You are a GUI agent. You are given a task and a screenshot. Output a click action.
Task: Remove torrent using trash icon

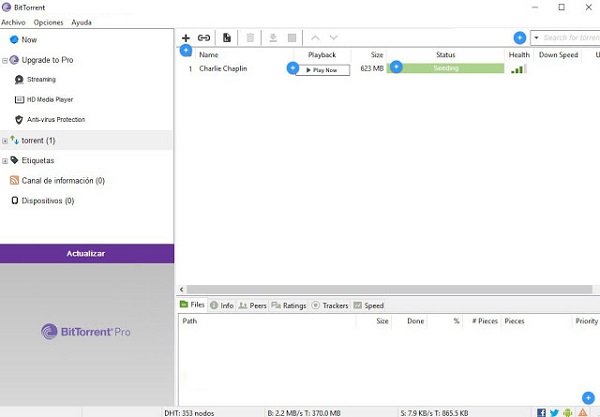(250, 38)
